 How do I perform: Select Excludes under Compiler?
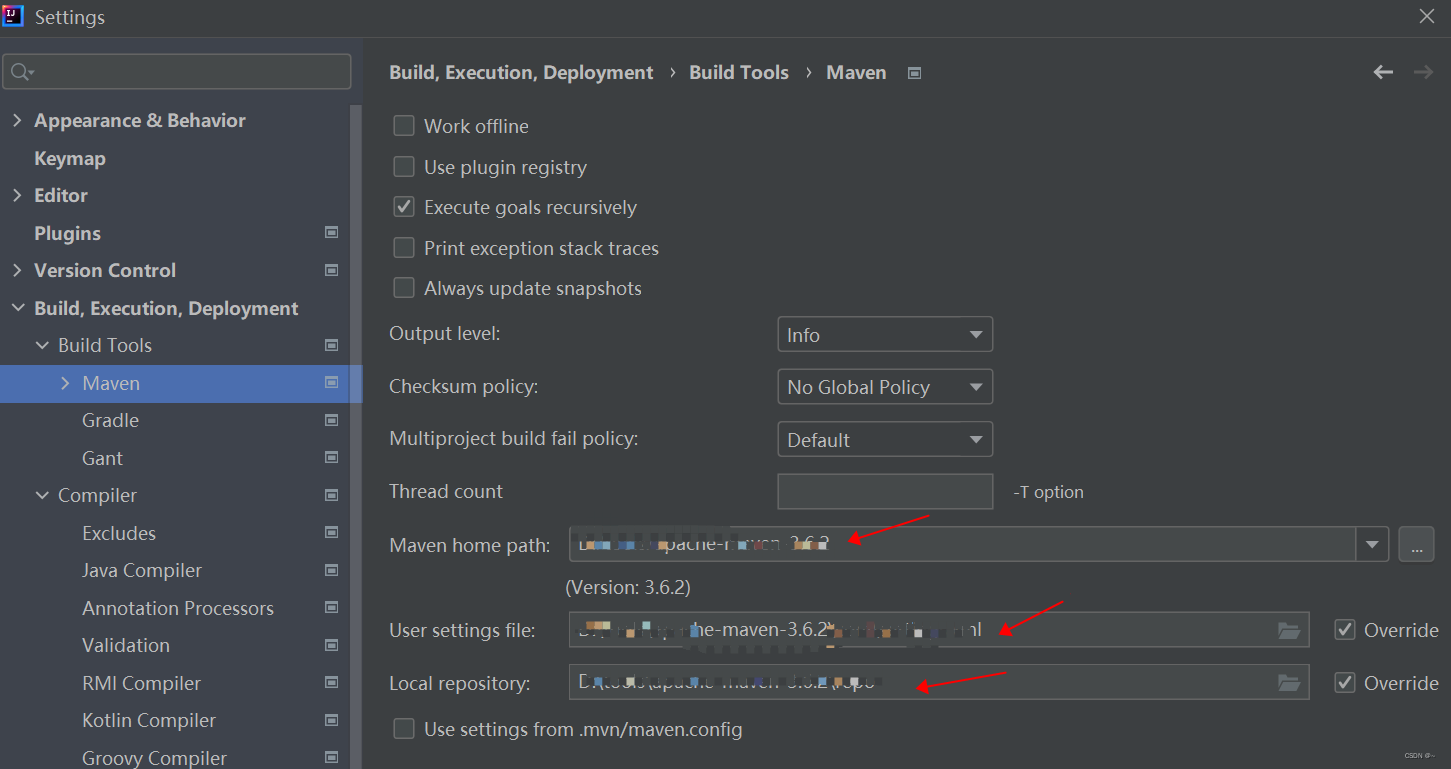[119, 533]
